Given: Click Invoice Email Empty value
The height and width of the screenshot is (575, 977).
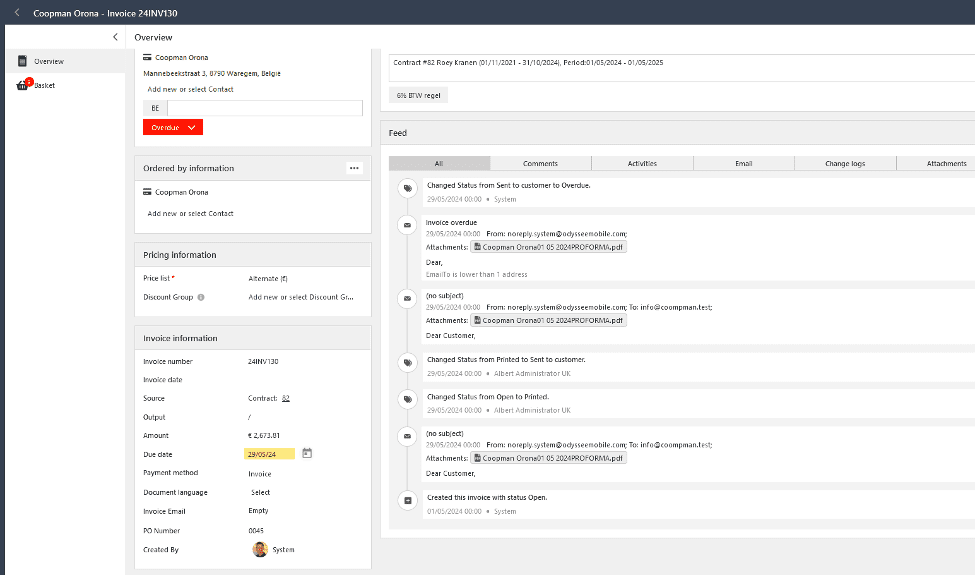Looking at the screenshot, I should [258, 511].
